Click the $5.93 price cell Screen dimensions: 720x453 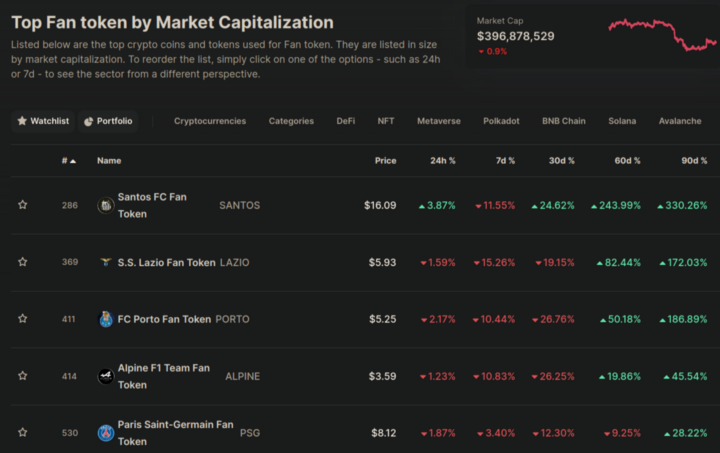point(382,263)
